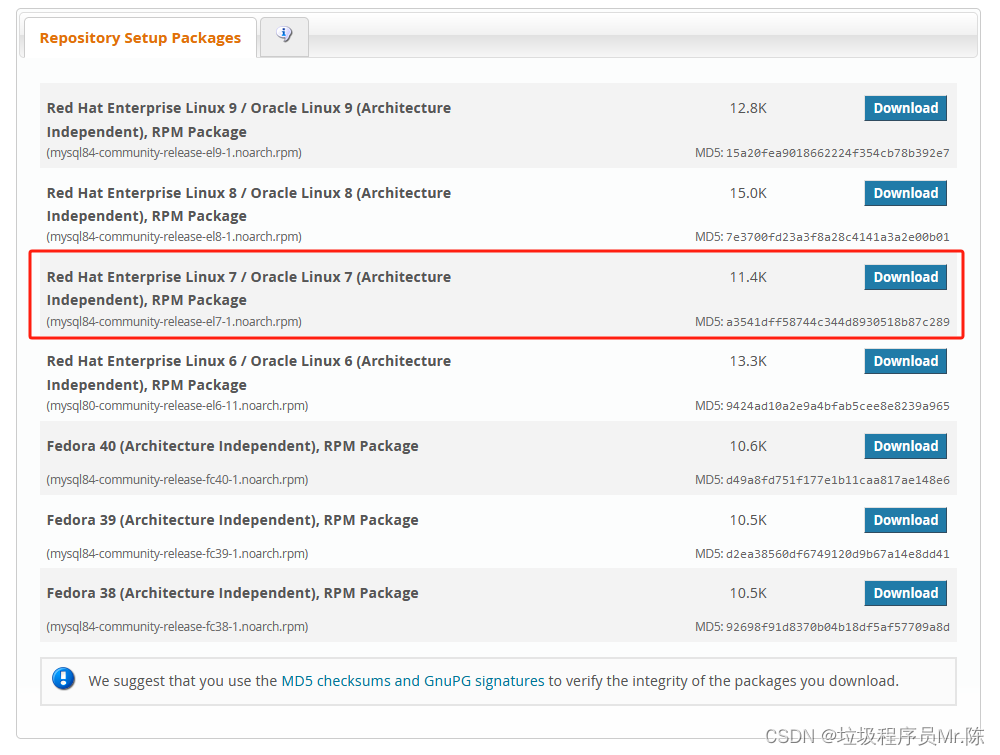Click the MD5 hash for the Fedora 40 package

(837, 480)
